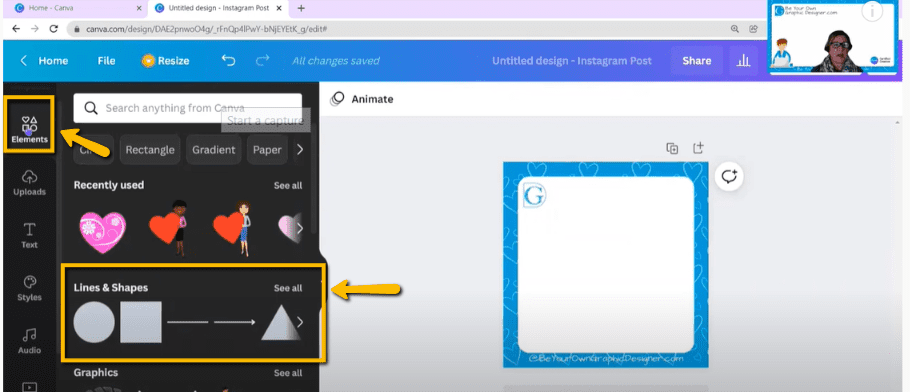The image size is (910, 392).
Task: Open the insights chart icon next to Share
Action: point(743,61)
